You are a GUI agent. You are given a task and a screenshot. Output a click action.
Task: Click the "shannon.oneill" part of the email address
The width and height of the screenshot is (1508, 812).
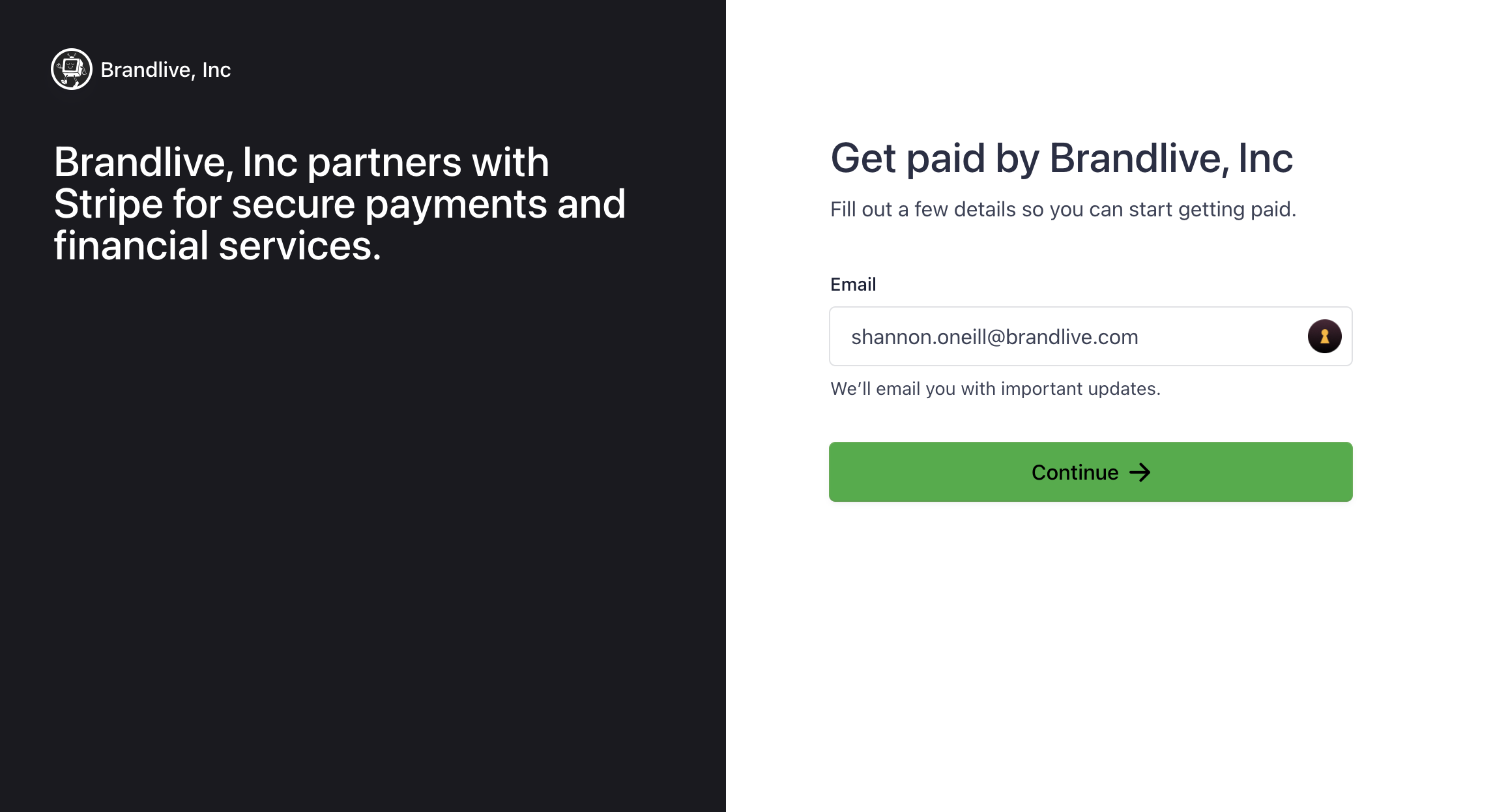click(x=918, y=337)
